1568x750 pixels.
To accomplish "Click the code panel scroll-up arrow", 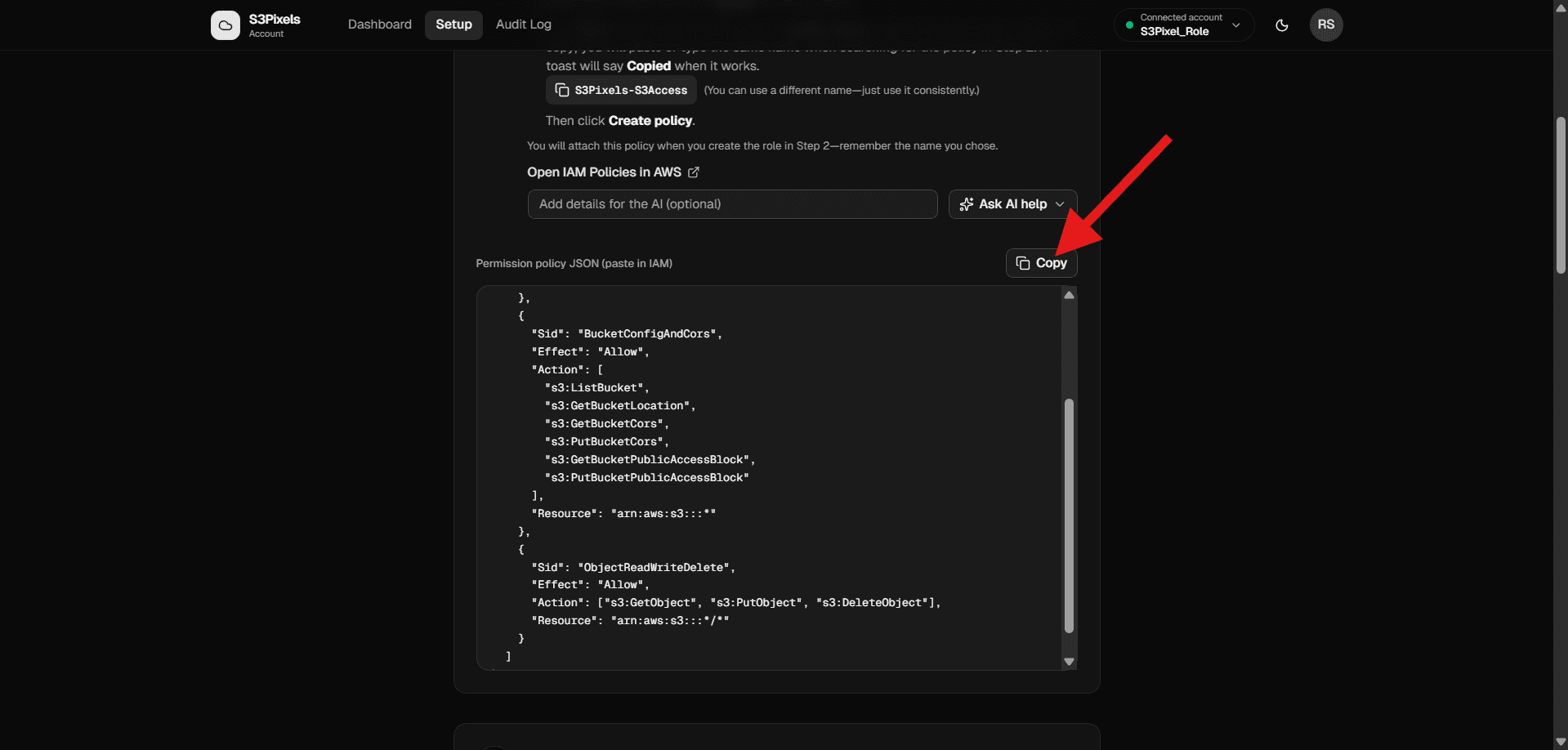I will coord(1069,295).
